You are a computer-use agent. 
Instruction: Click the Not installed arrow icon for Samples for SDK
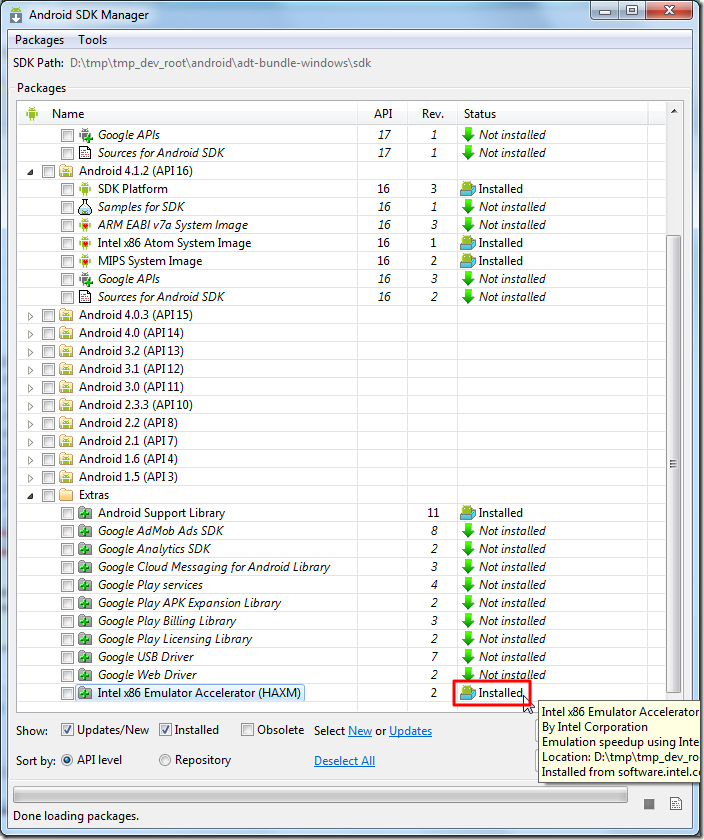pyautogui.click(x=468, y=207)
